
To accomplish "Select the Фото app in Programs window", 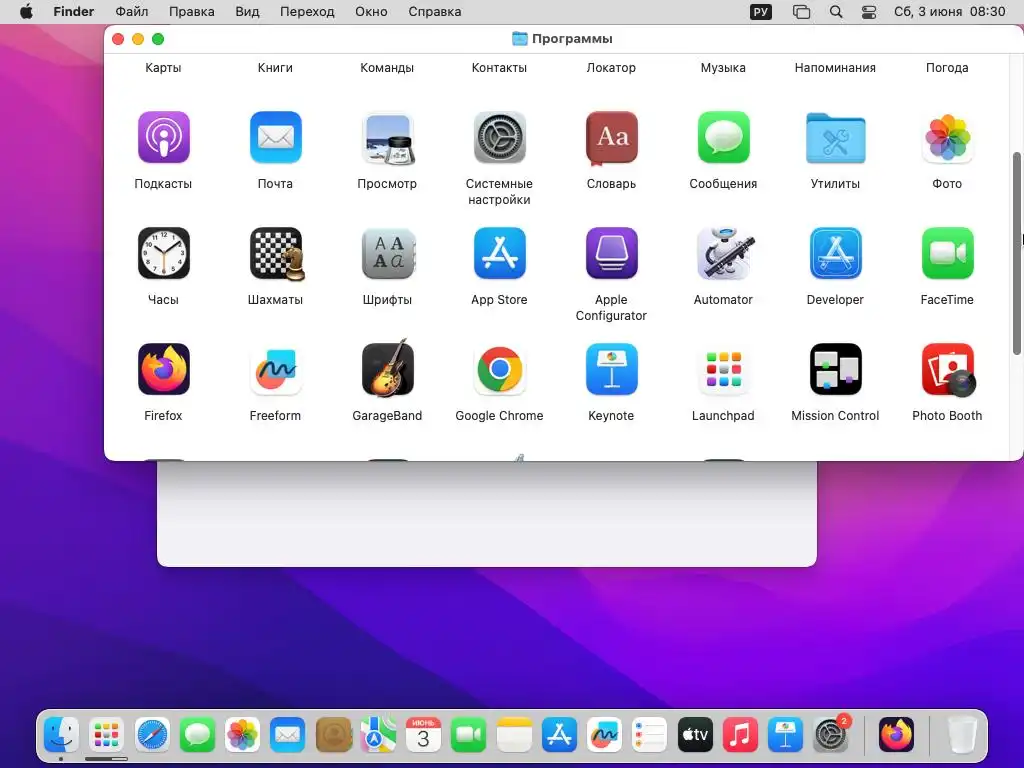I will click(x=948, y=137).
